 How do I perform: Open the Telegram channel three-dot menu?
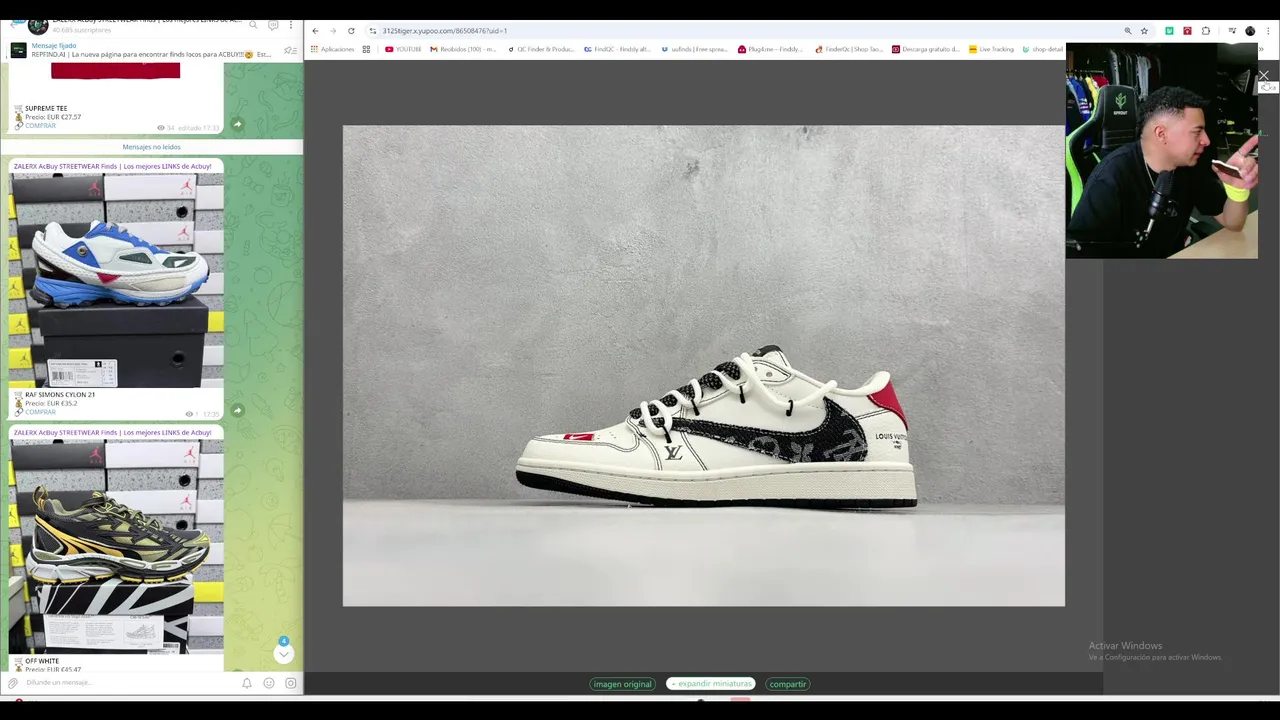[291, 25]
